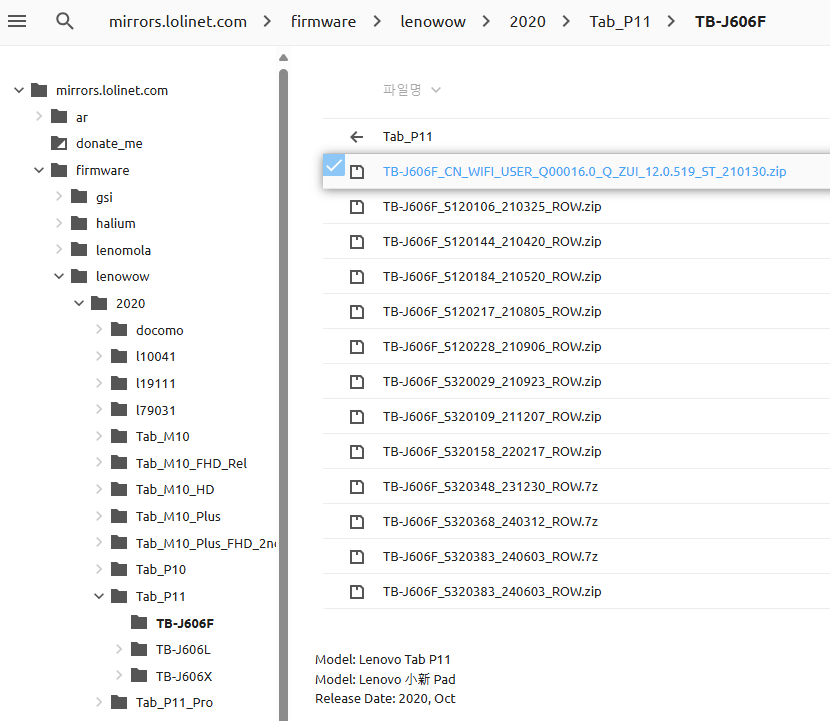This screenshot has height=721, width=830.
Task: Select Tab_M10_FHD_Rel in folder tree
Action: [191, 463]
